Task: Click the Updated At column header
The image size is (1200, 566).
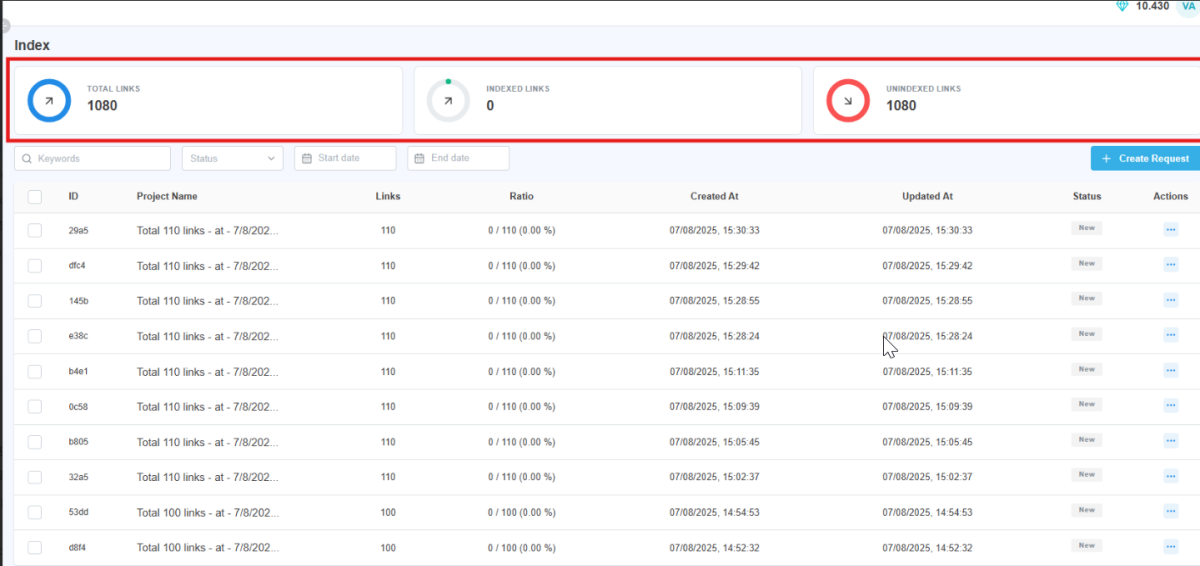Action: coord(927,197)
